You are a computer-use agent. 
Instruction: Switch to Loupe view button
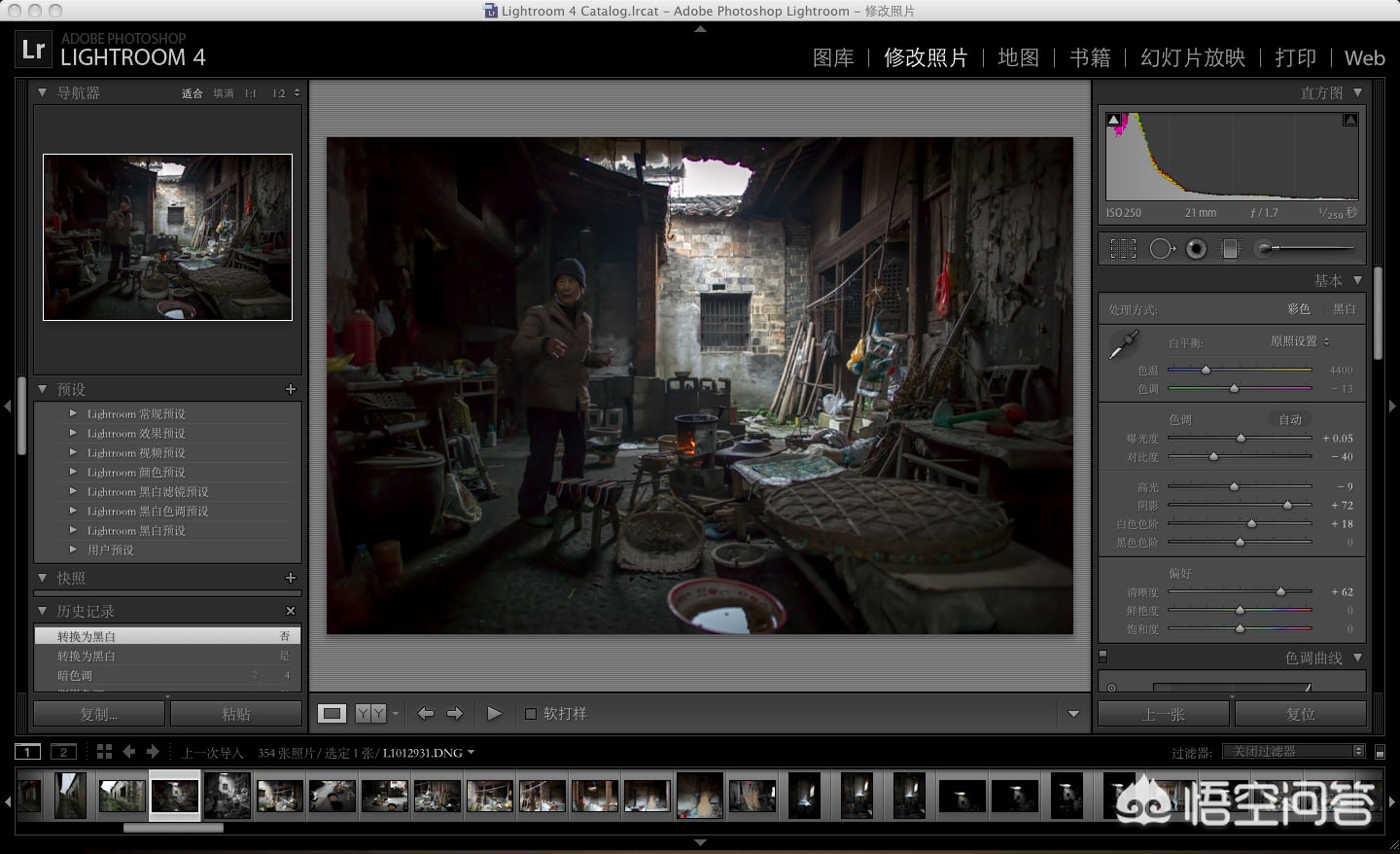332,714
